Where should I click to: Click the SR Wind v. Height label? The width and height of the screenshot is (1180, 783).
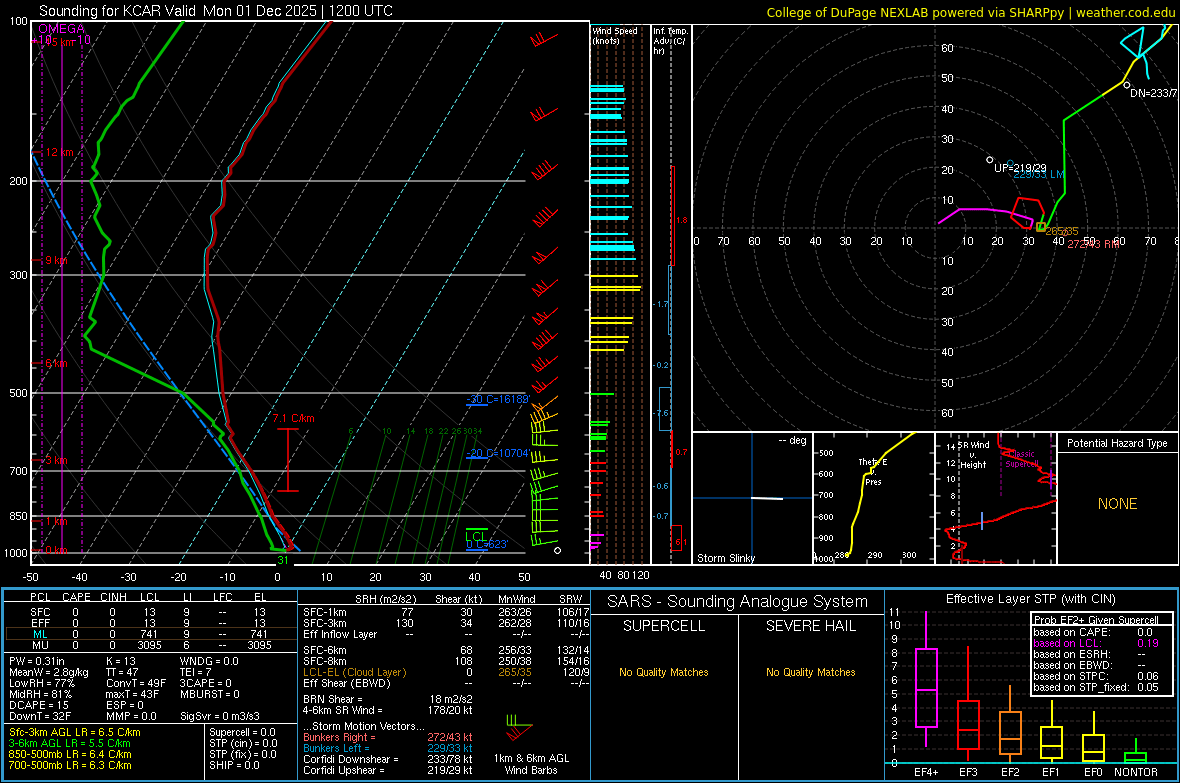click(x=974, y=455)
